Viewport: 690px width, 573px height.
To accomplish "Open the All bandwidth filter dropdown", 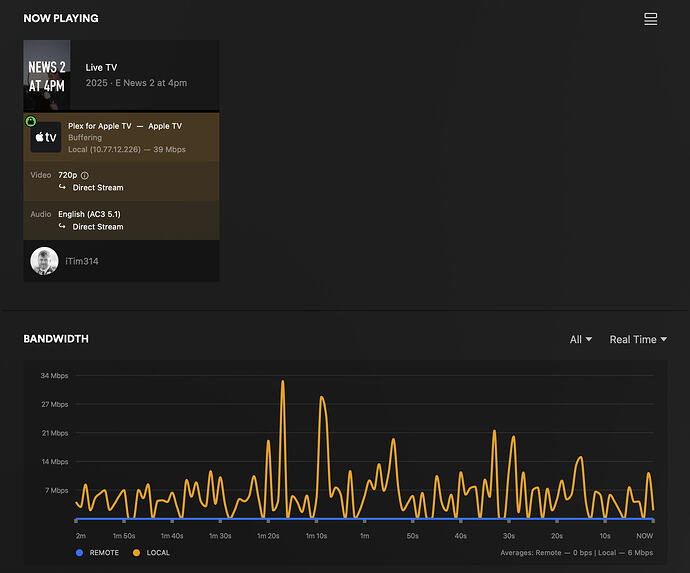I will click(x=580, y=340).
